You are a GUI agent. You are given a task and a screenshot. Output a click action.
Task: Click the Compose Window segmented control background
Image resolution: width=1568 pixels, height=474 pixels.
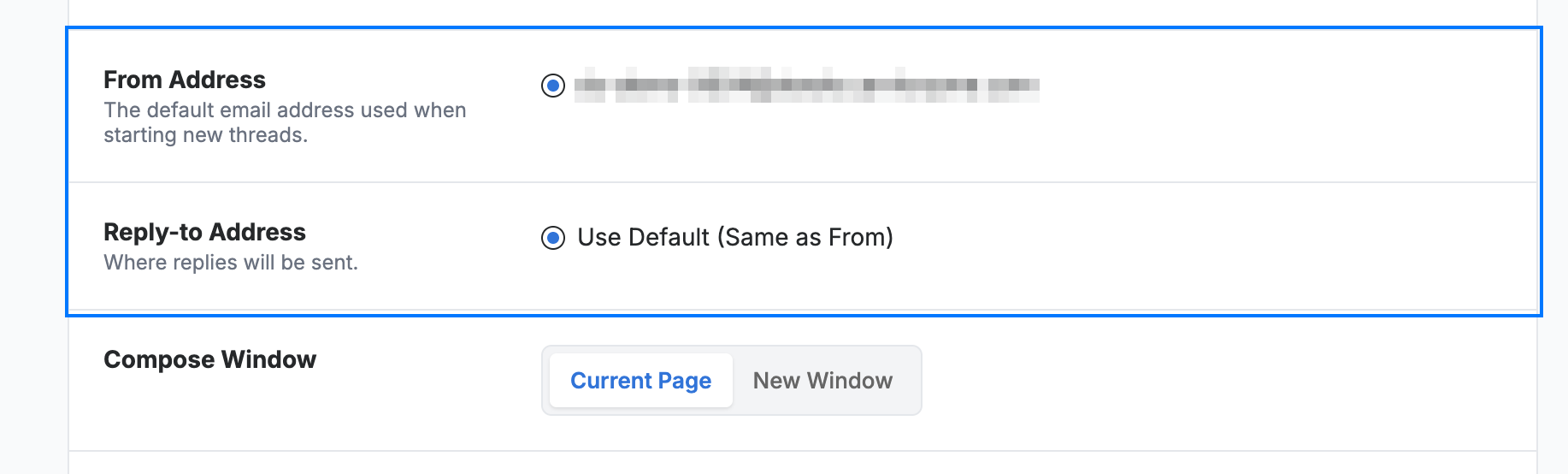coord(732,381)
